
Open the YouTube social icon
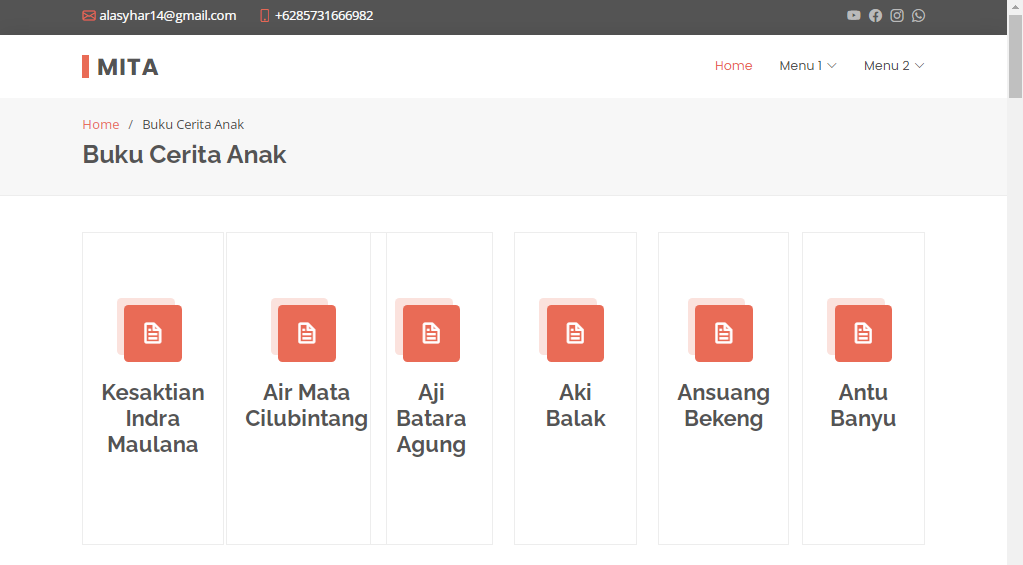[x=853, y=15]
